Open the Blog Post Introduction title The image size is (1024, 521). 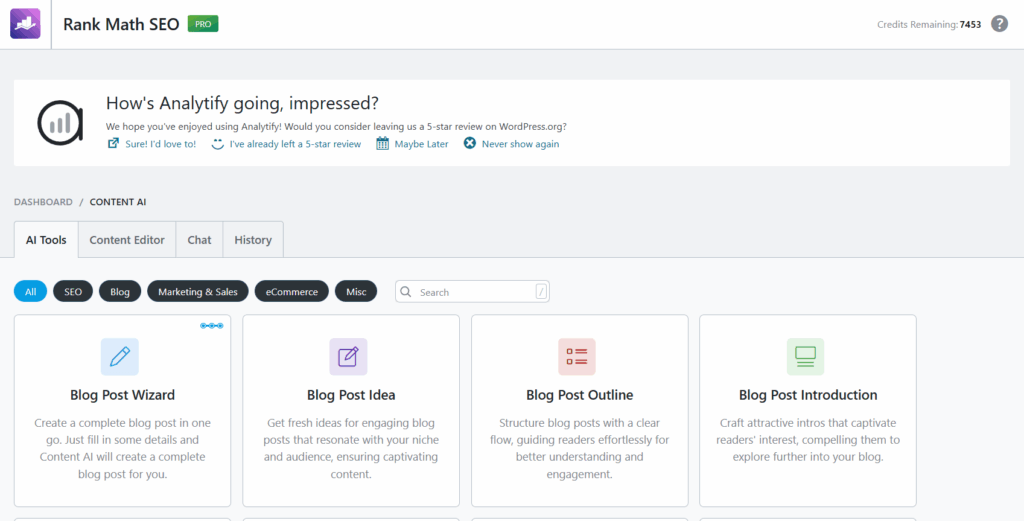pos(808,395)
